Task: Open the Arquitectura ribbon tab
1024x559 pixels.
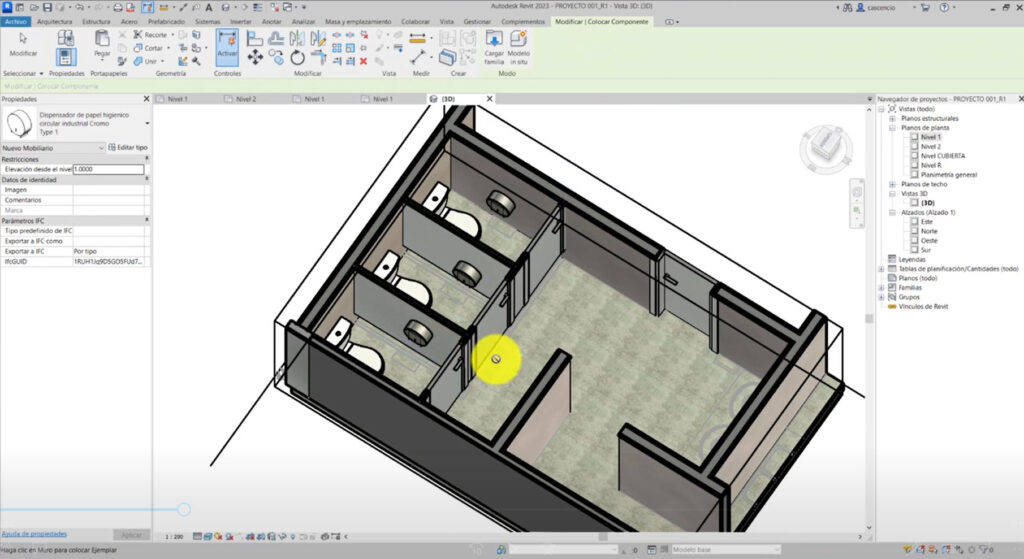Action: (x=55, y=21)
